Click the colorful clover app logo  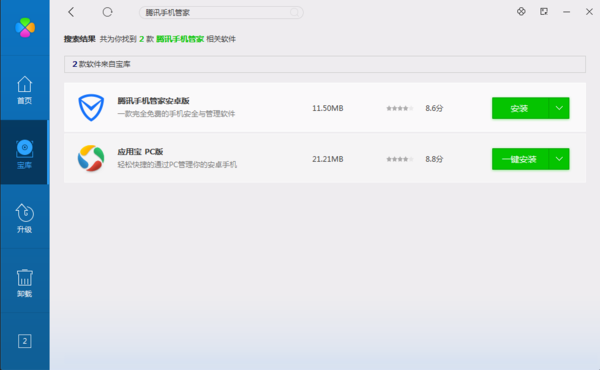click(x=25, y=27)
